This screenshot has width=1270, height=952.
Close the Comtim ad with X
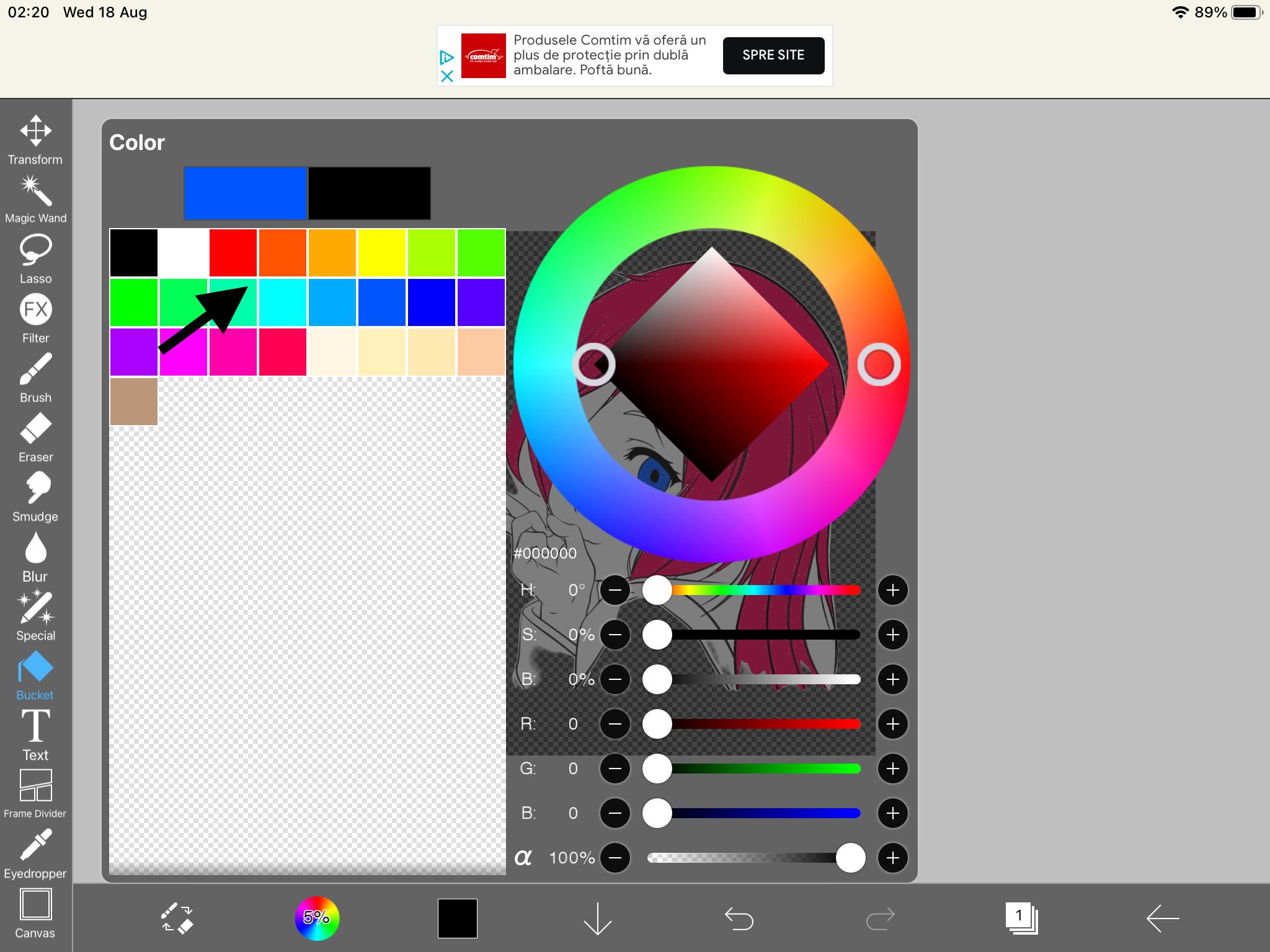click(x=447, y=76)
